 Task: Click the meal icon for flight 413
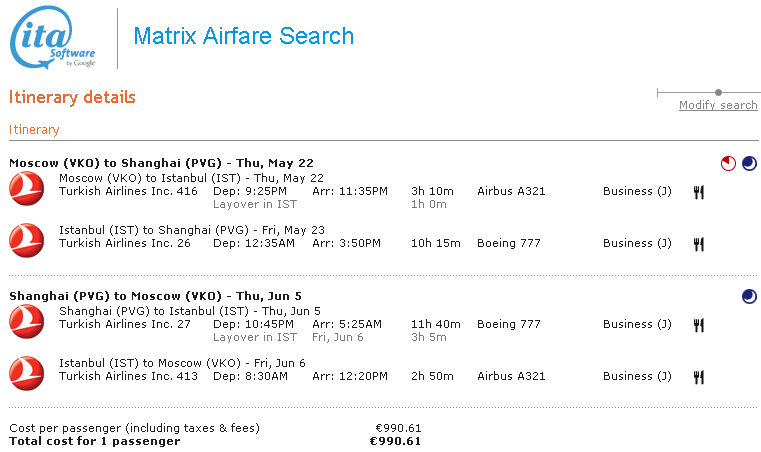click(699, 376)
